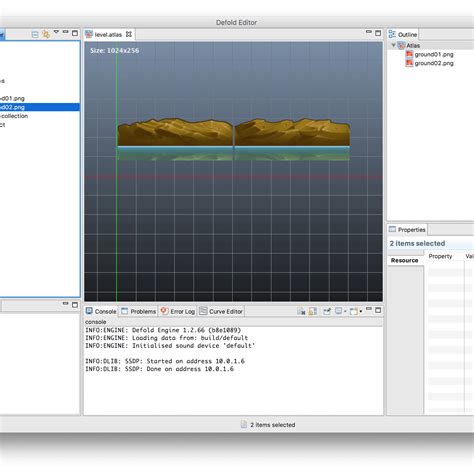The image size is (474, 474).
Task: Minimize the level.atlas editor area
Action: click(x=369, y=32)
